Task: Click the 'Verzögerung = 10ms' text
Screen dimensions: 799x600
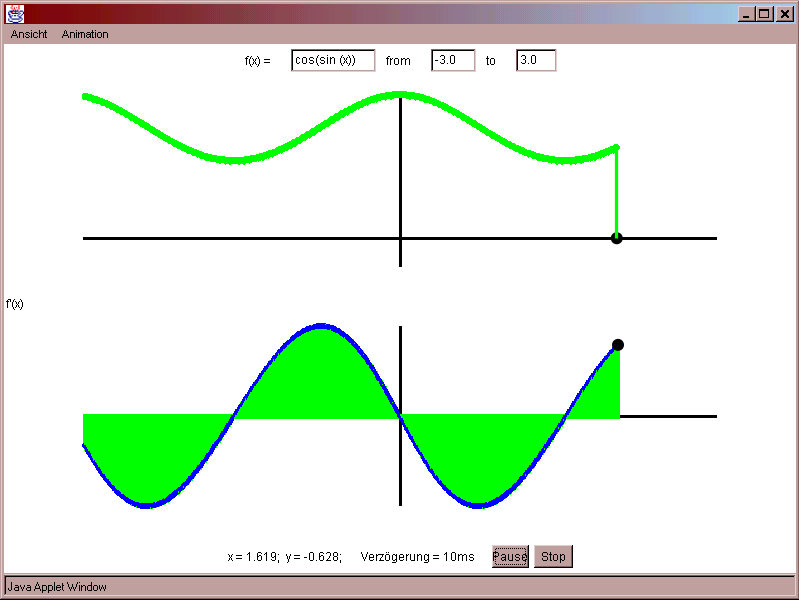Action: pos(417,557)
